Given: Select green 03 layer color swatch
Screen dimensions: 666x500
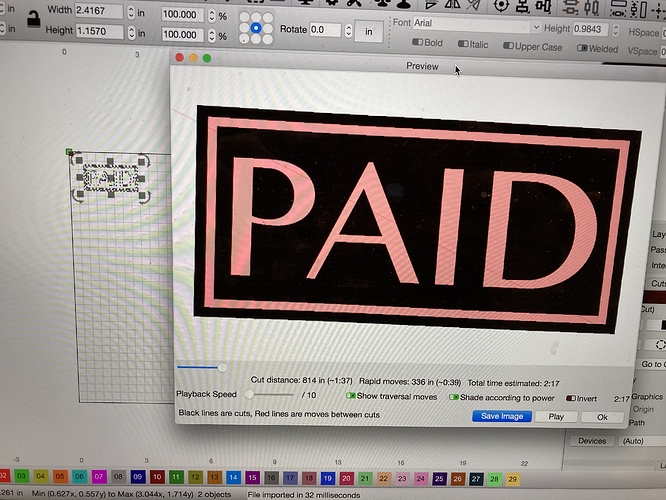Looking at the screenshot, I should [21, 476].
